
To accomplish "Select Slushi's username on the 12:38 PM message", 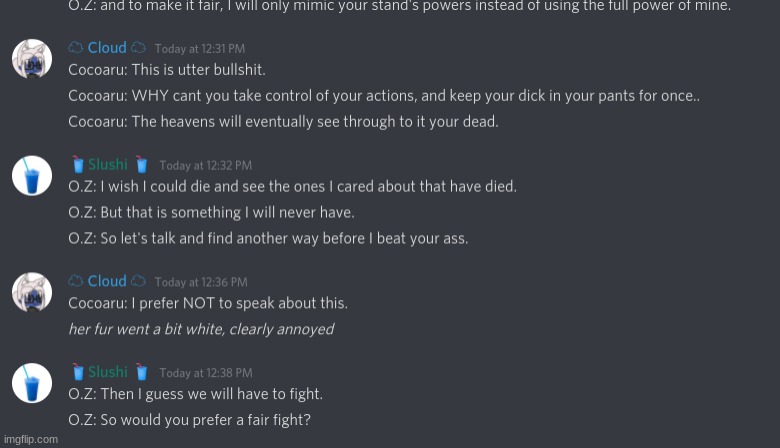I will click(x=108, y=372).
